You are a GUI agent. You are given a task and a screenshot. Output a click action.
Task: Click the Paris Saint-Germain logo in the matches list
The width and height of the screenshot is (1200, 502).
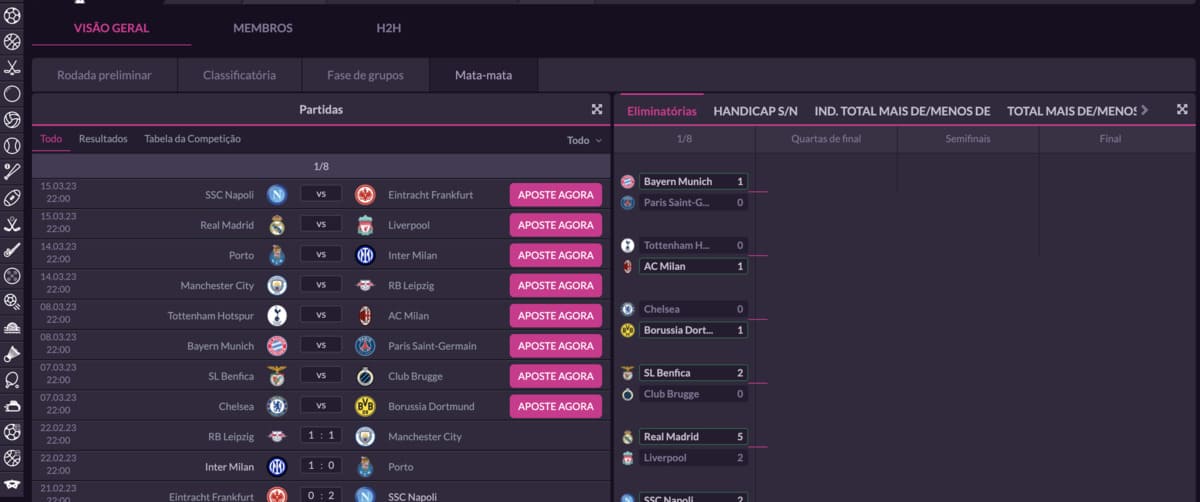tap(365, 346)
